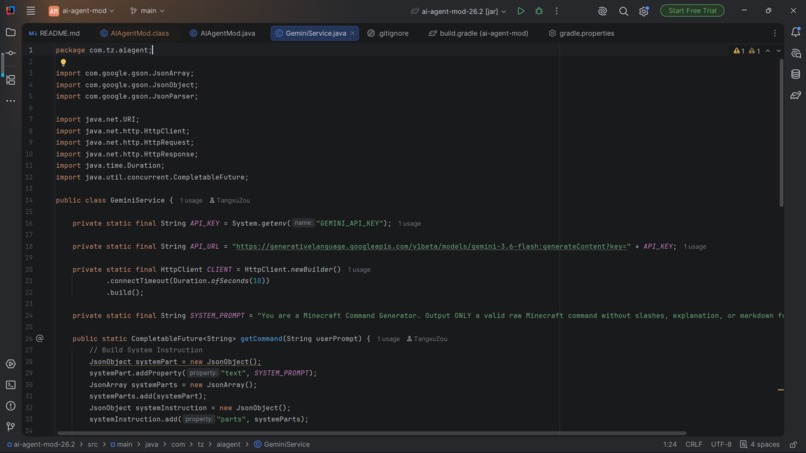
Task: Open the main branch dropdown
Action: point(148,11)
